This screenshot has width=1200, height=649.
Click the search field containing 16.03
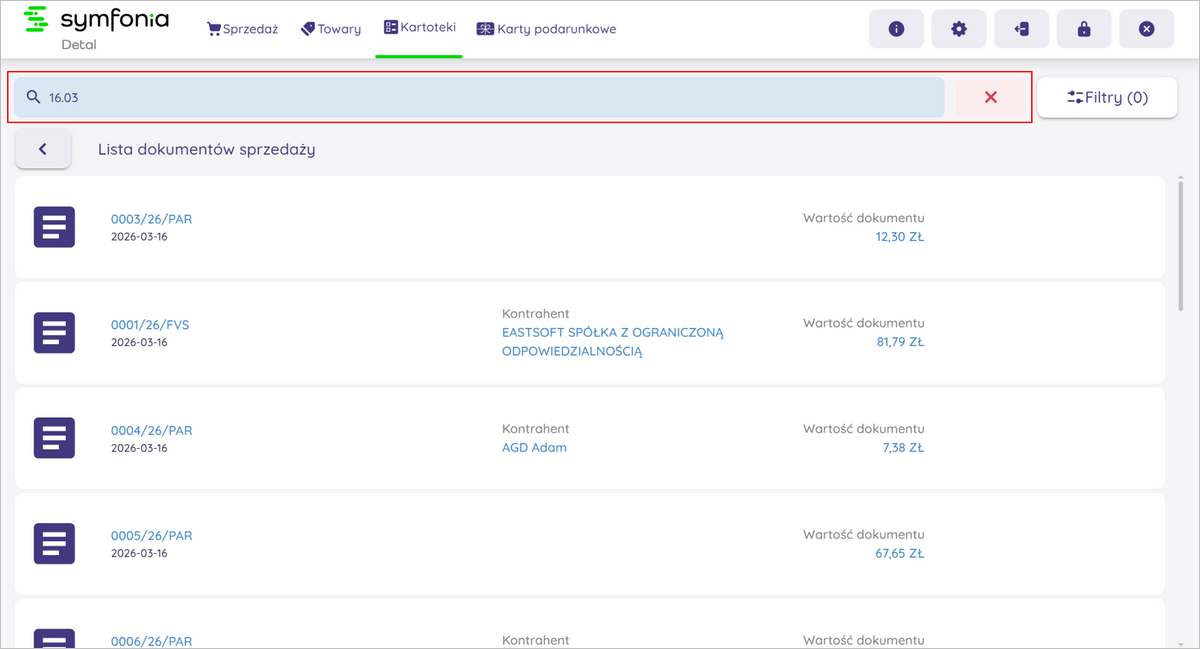480,98
